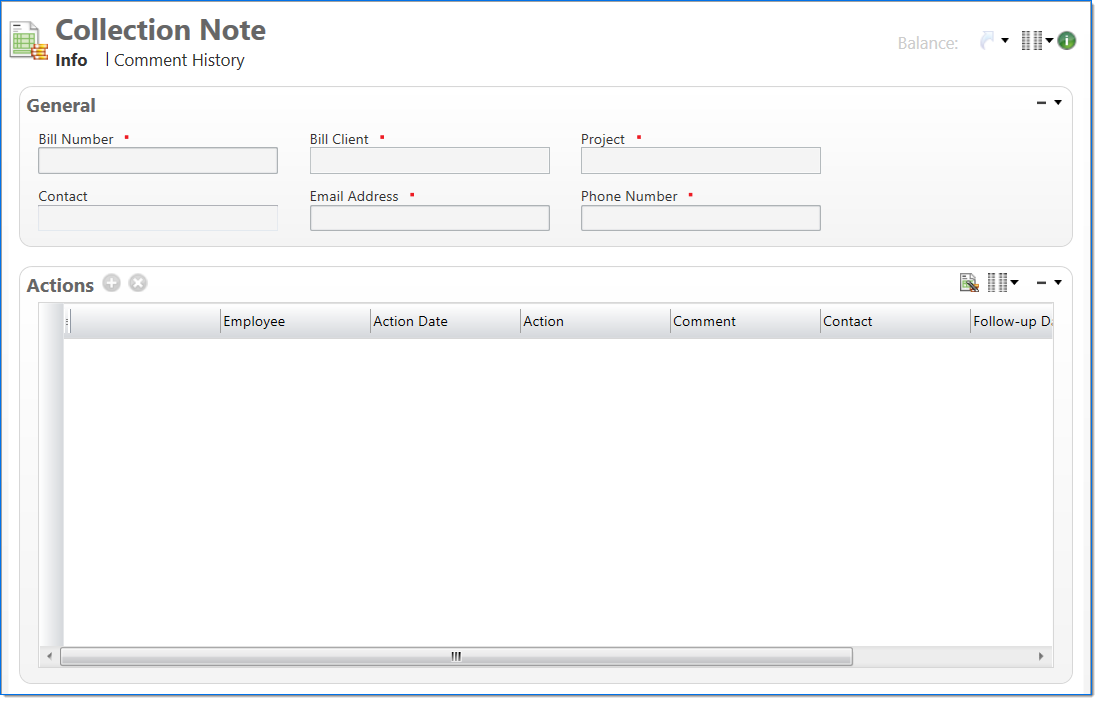Viewport: 1098px width, 701px height.
Task: Collapse the General section with minus
Action: 1041,102
